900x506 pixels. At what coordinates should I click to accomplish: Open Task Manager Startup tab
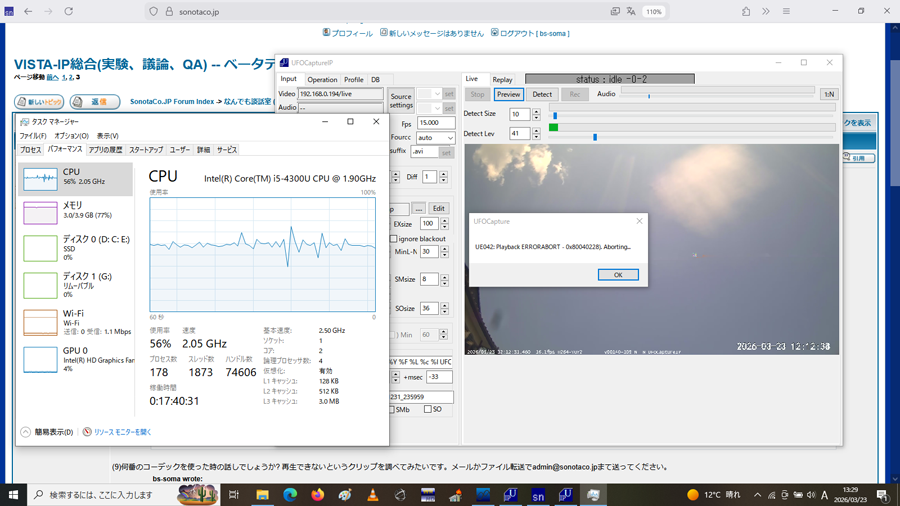coord(146,150)
